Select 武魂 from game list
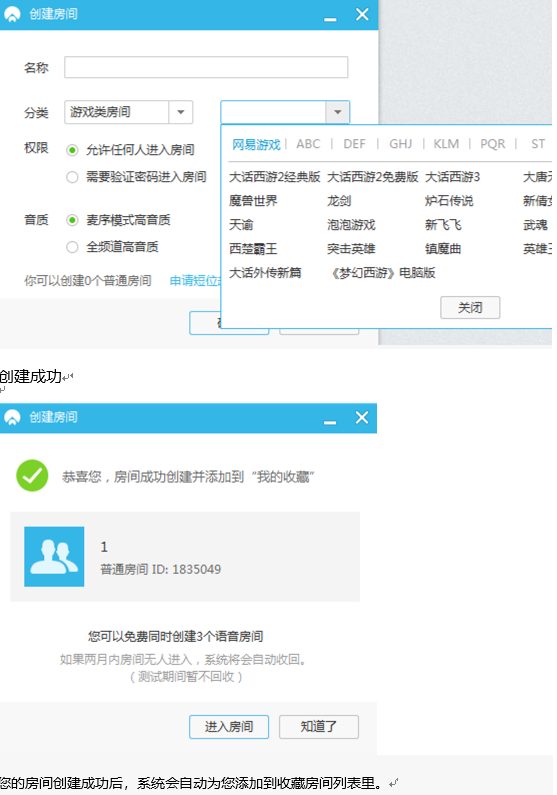This screenshot has width=557, height=795. point(535,225)
